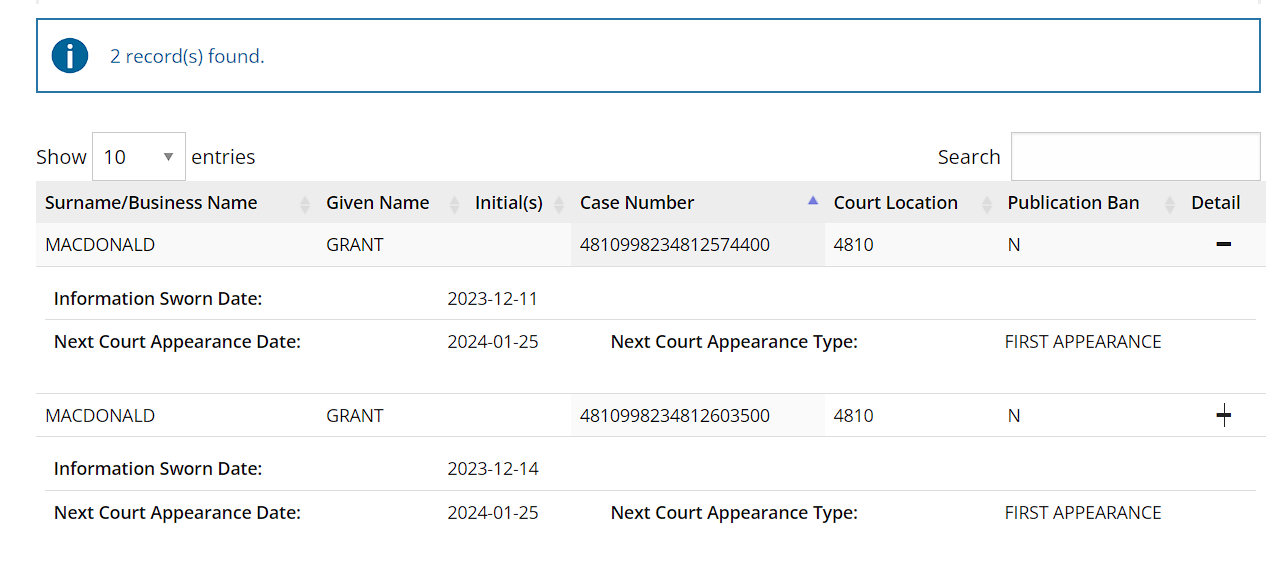Click publication ban N in second row
1284x562 pixels.
click(1014, 416)
